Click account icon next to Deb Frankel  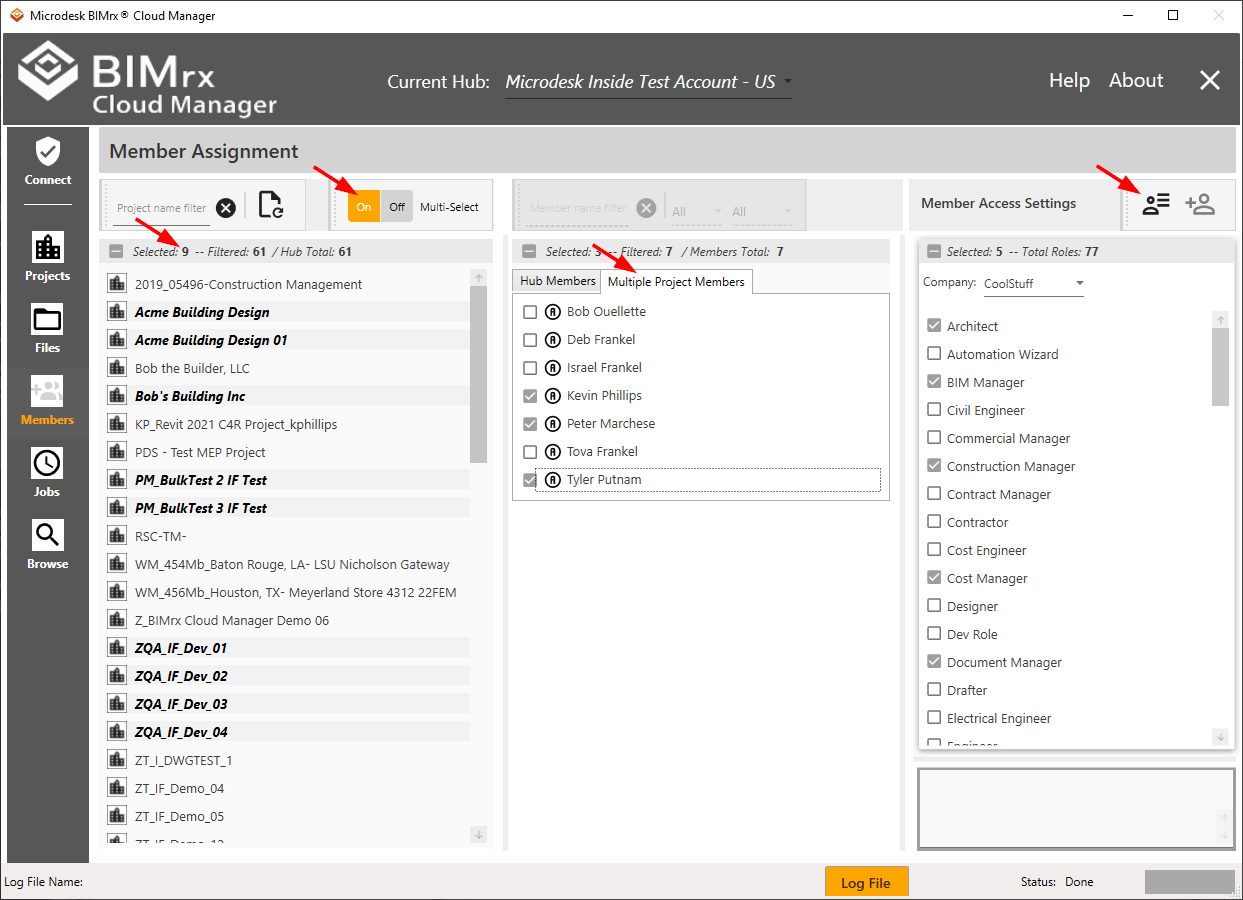pos(552,340)
